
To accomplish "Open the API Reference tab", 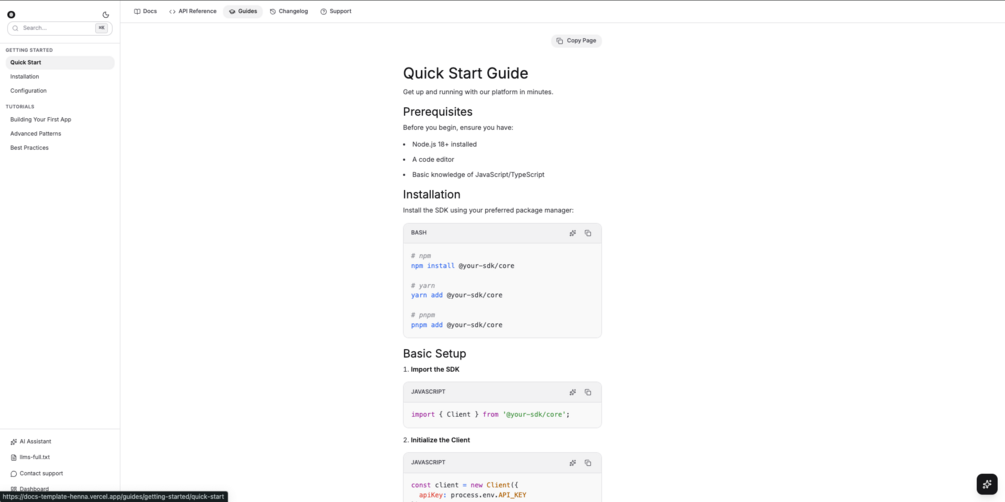I will coord(193,11).
